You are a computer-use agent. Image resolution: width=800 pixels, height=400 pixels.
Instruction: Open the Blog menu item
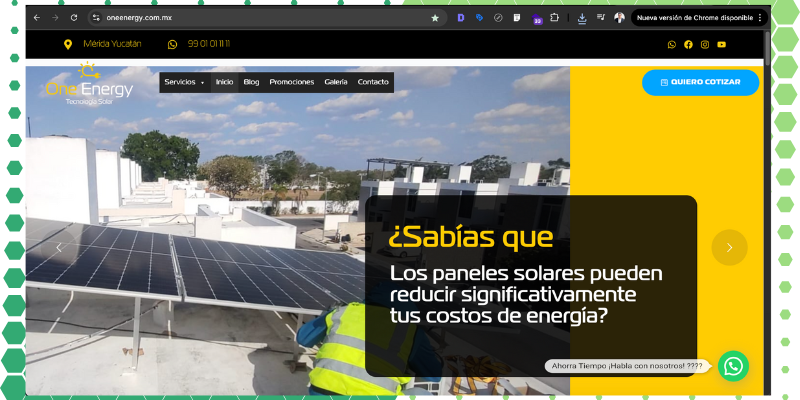click(251, 82)
